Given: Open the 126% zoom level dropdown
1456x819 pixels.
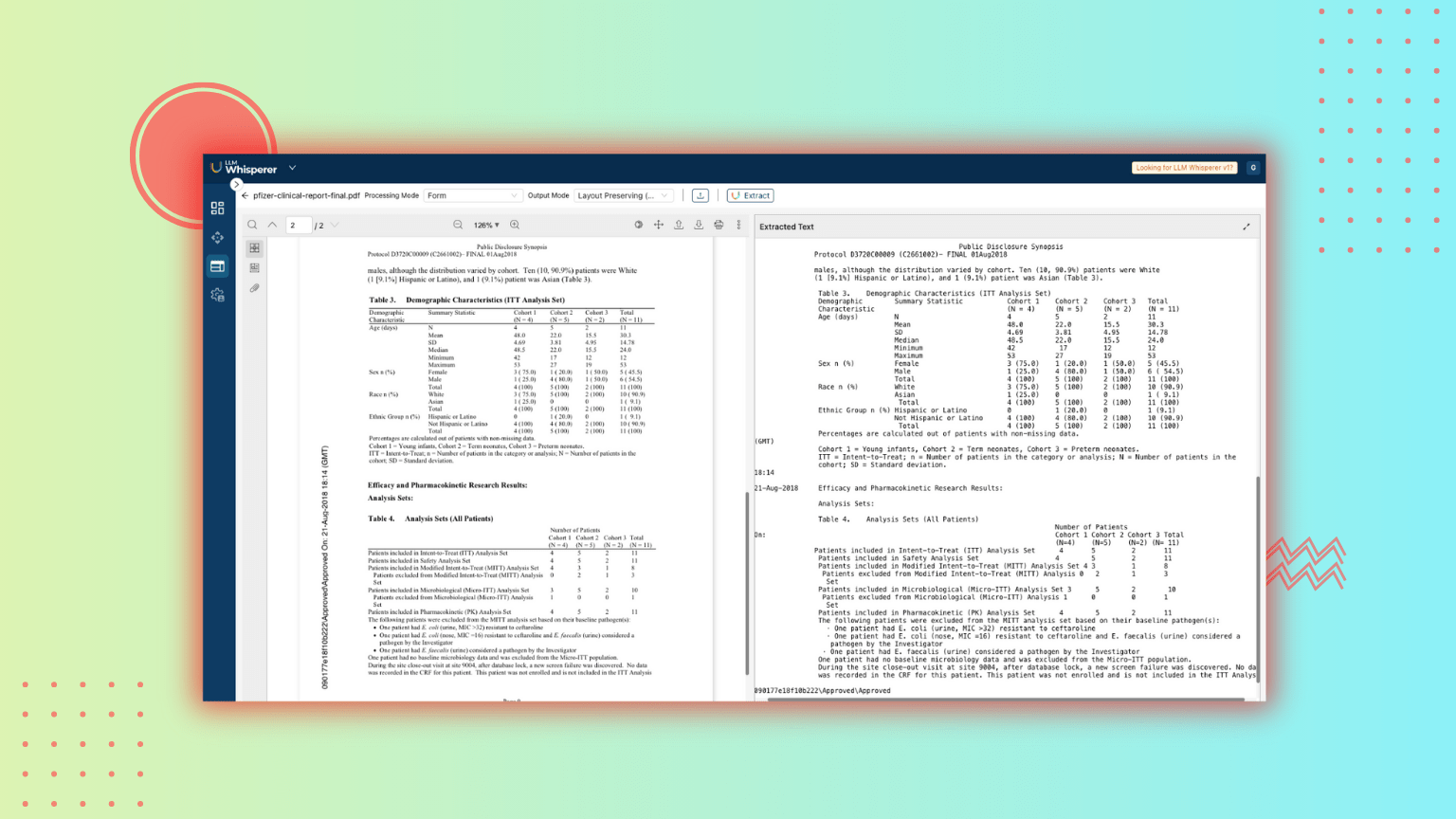Looking at the screenshot, I should point(486,225).
